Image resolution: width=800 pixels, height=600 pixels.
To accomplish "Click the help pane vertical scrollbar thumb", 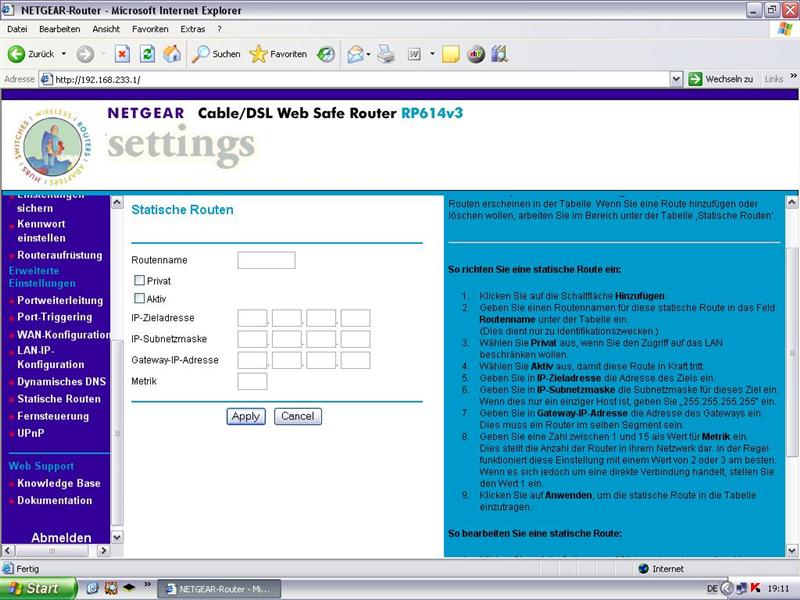I will (x=792, y=352).
